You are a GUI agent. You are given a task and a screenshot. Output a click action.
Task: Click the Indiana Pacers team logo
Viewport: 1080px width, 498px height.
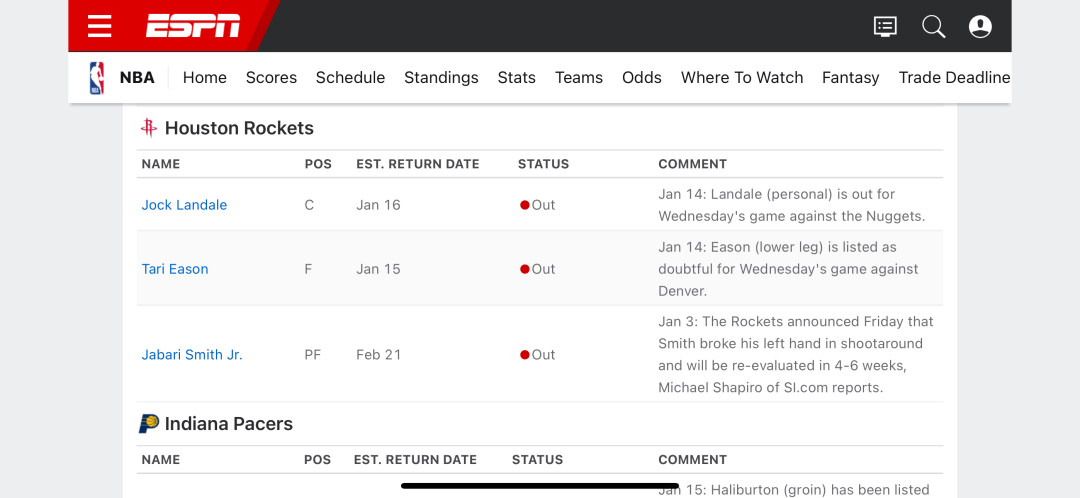(x=149, y=424)
